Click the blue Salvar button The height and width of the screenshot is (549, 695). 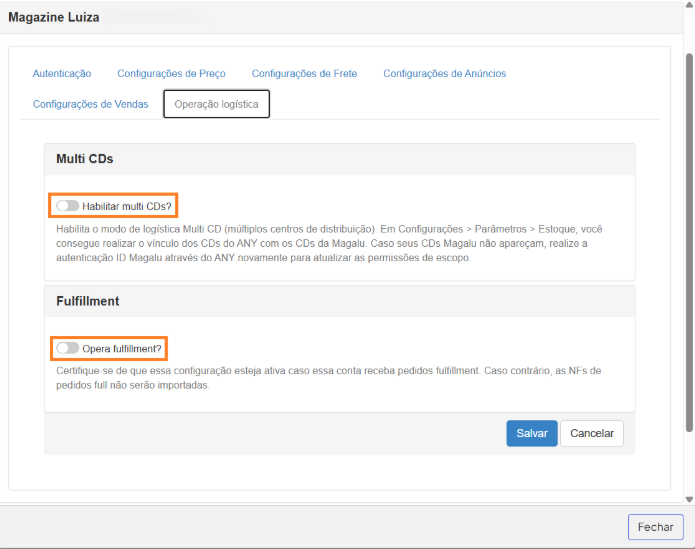pos(532,433)
